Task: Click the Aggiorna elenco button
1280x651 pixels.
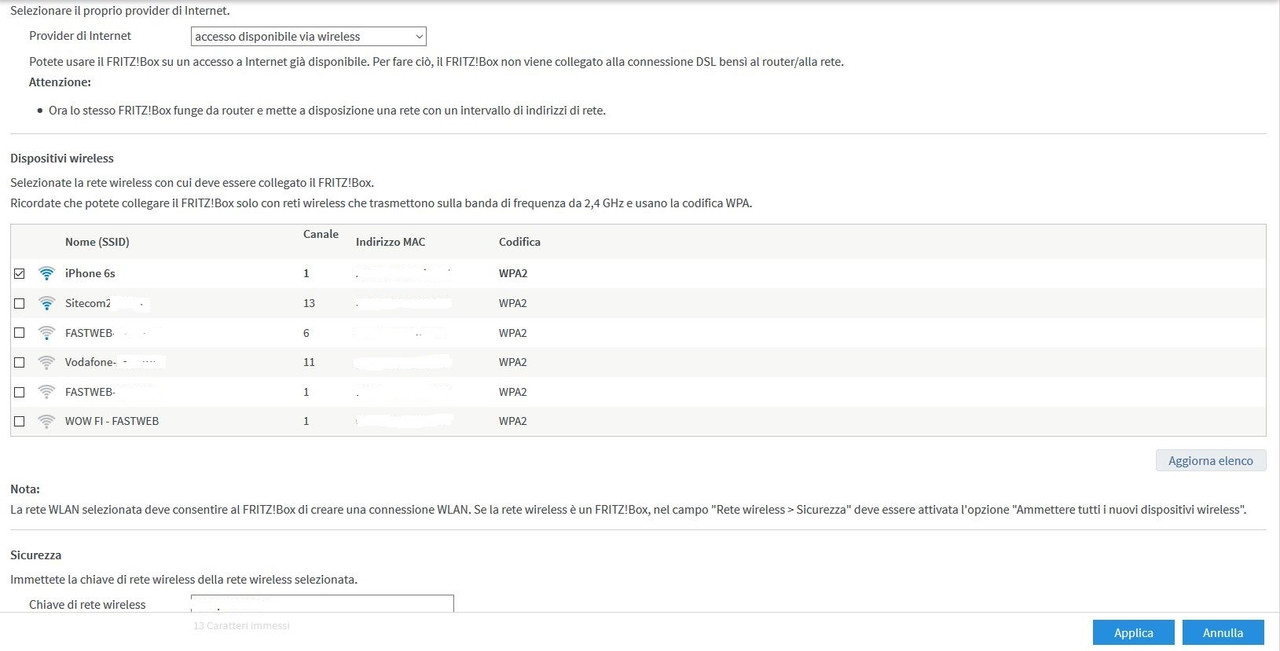Action: (x=1211, y=461)
